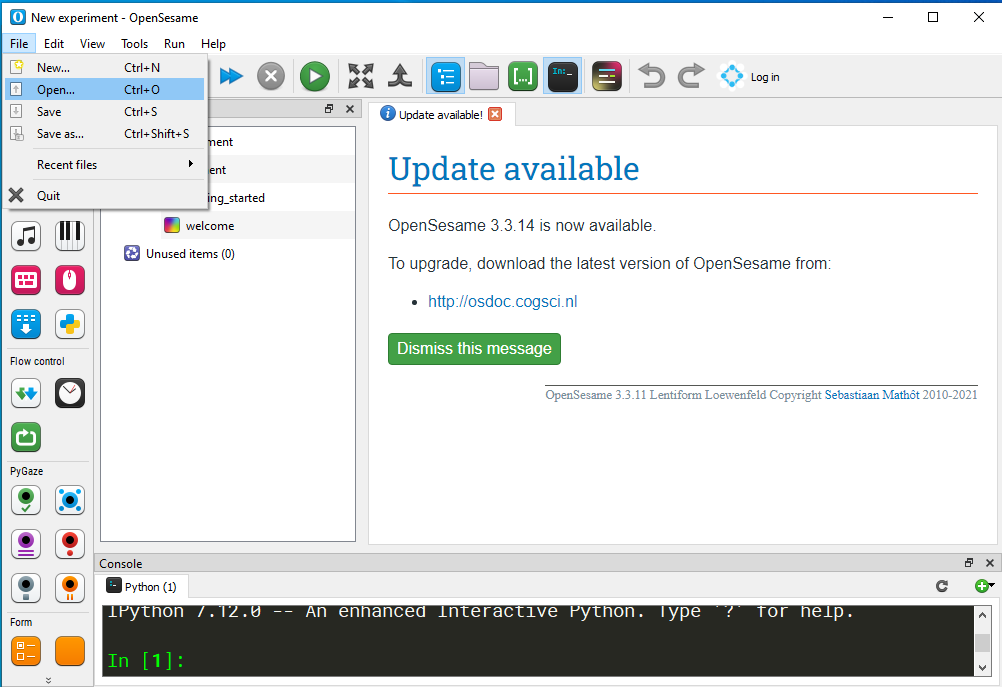
Task: Select the blue PyGaze crosshair eye item
Action: click(70, 500)
